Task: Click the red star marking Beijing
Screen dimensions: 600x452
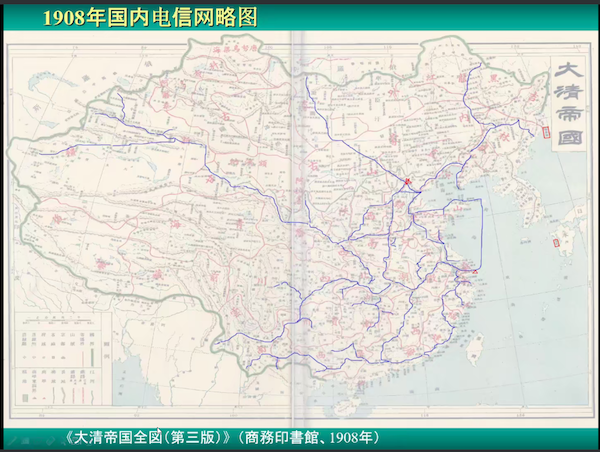Action: coord(408,181)
